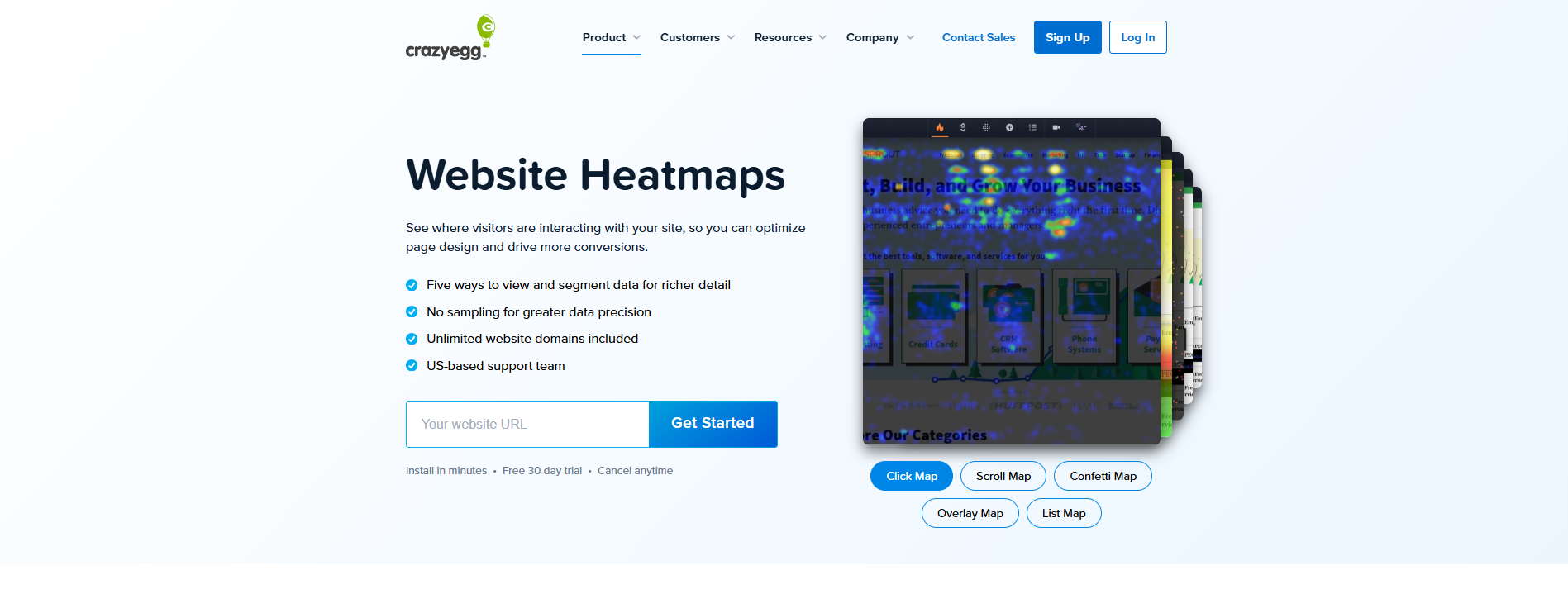This screenshot has height=613, width=1568.
Task: Click the checkmark beside US-based support team
Action: coord(412,365)
